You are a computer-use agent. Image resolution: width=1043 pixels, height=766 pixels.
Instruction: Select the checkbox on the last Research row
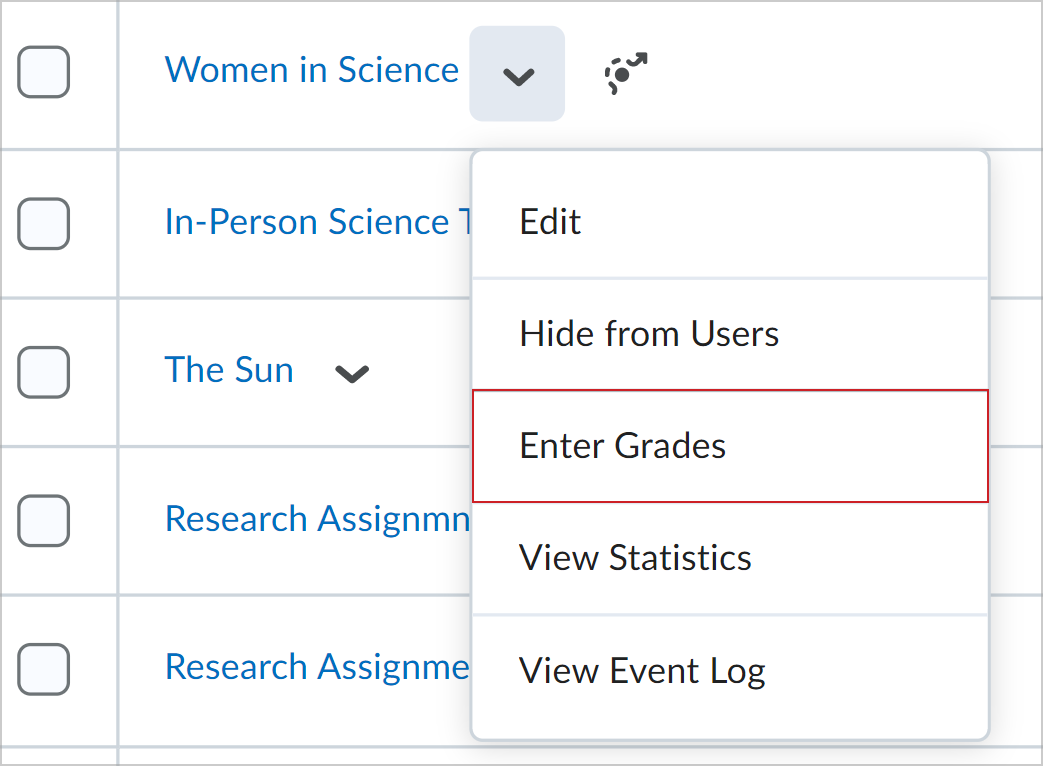point(43,668)
